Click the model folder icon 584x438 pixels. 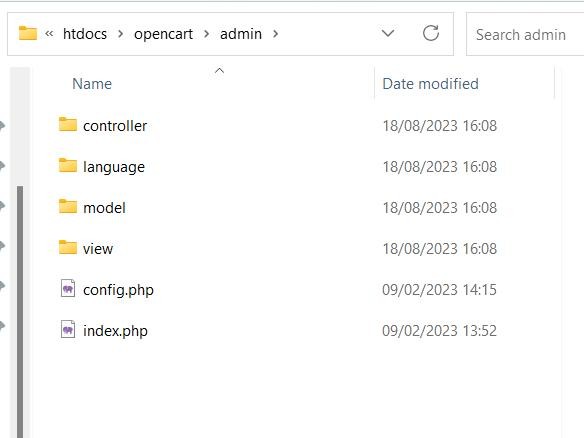68,206
